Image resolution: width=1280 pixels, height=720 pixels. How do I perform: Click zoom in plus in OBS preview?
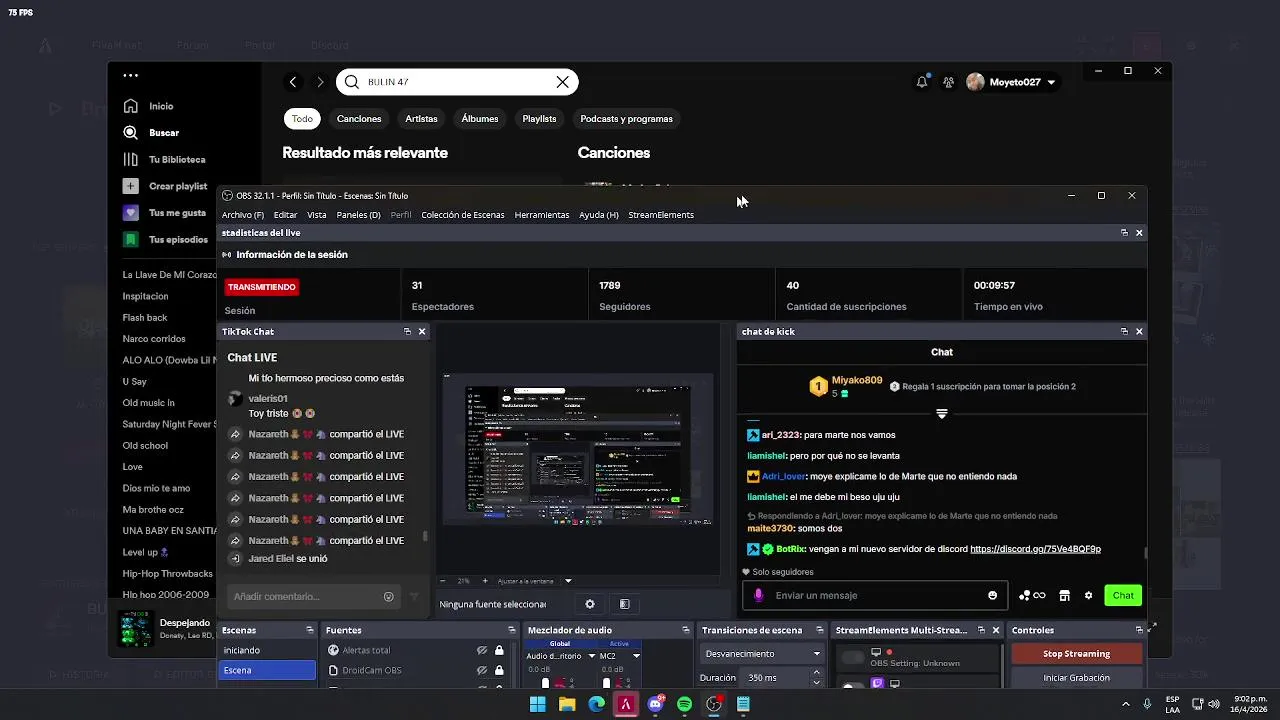485,580
